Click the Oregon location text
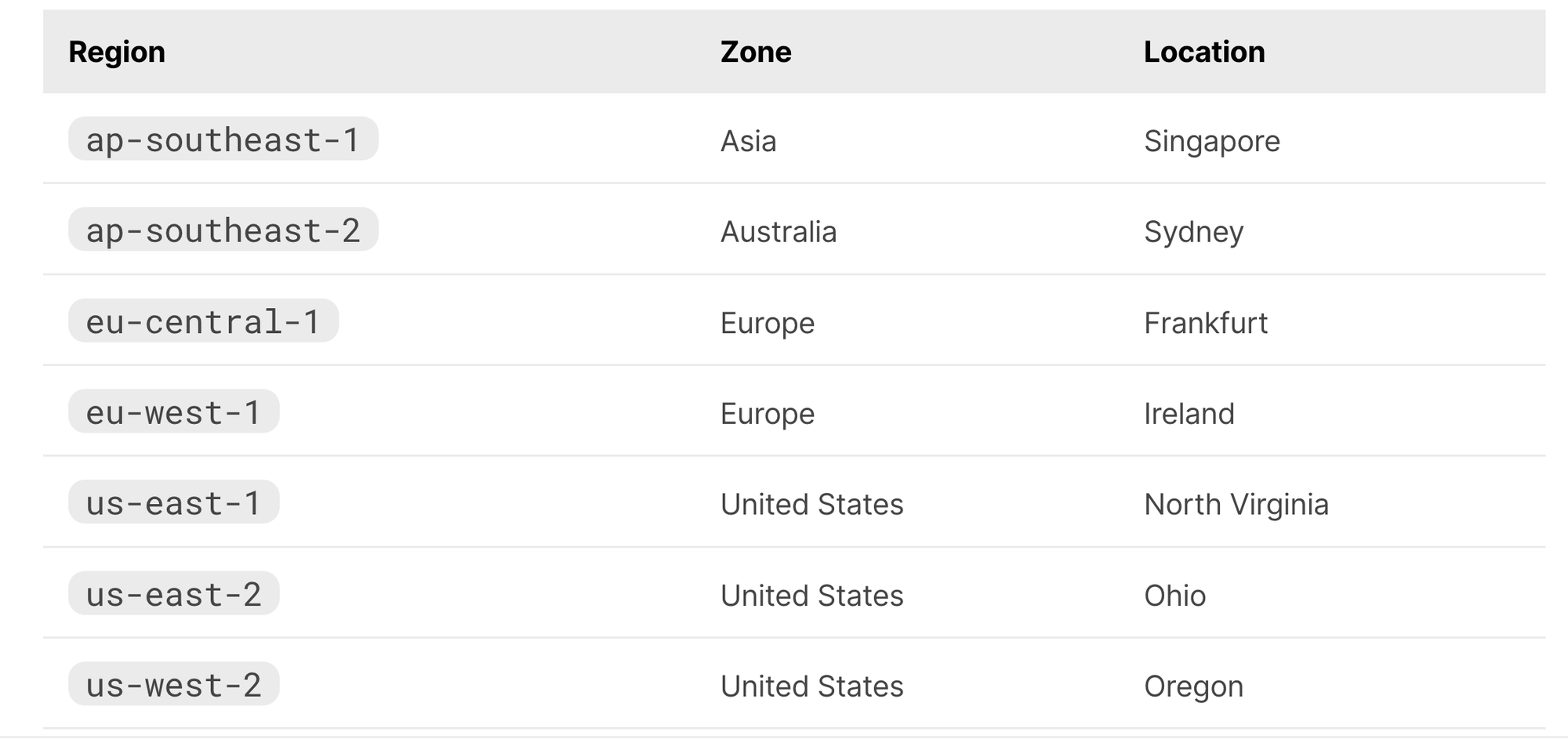This screenshot has width=1568, height=739. click(x=1193, y=686)
